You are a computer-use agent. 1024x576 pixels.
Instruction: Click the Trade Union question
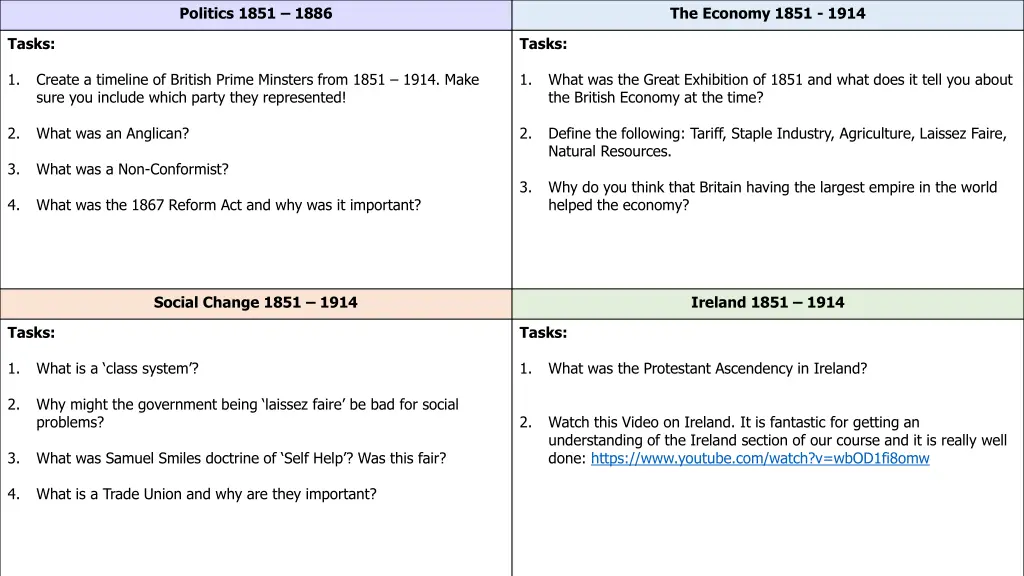[206, 494]
